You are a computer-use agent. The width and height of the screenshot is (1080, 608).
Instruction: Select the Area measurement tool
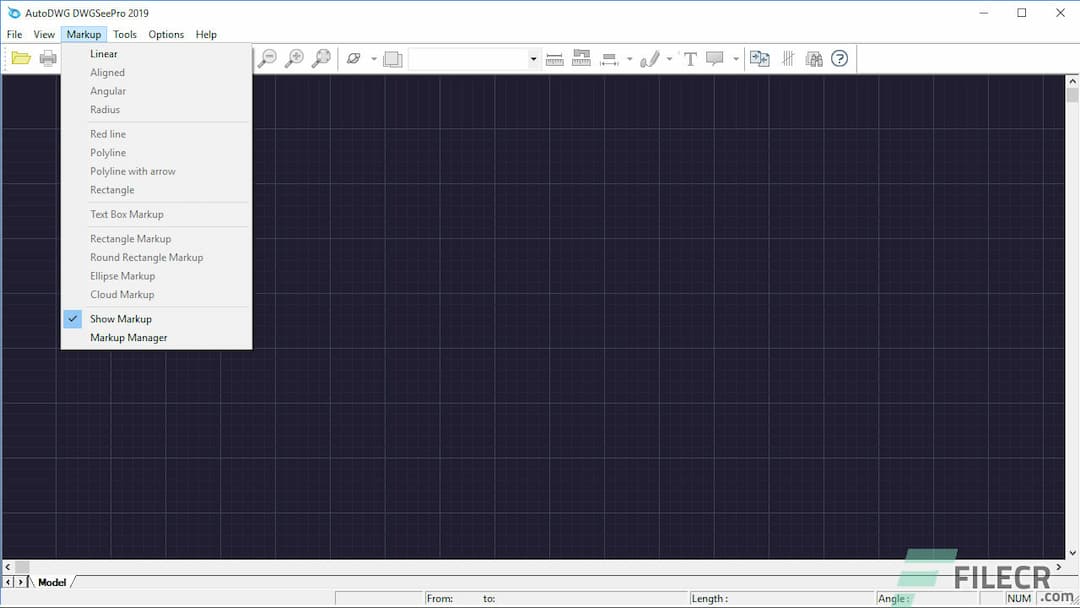pos(581,58)
